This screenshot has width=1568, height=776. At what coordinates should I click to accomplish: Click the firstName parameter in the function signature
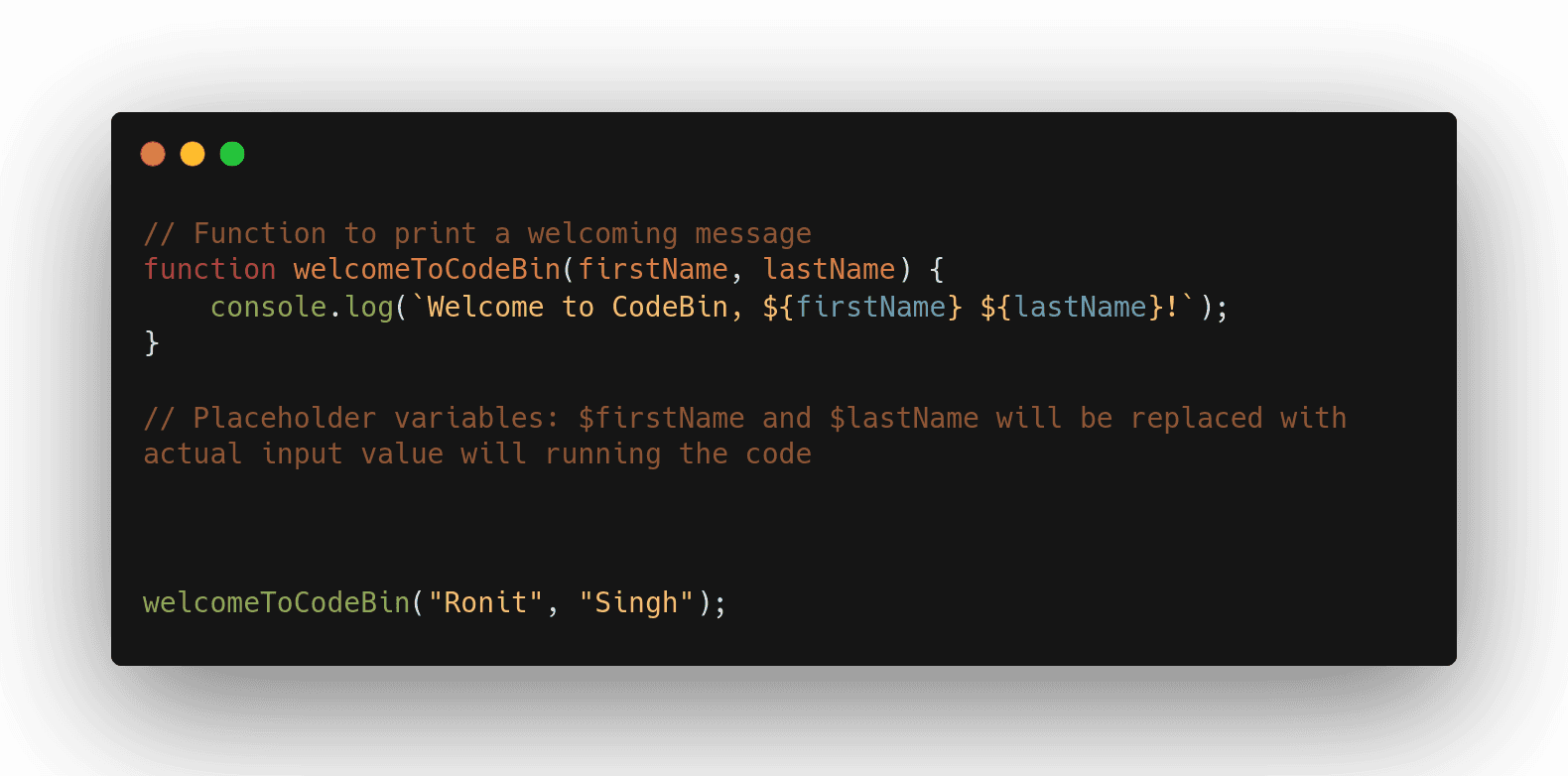click(653, 270)
